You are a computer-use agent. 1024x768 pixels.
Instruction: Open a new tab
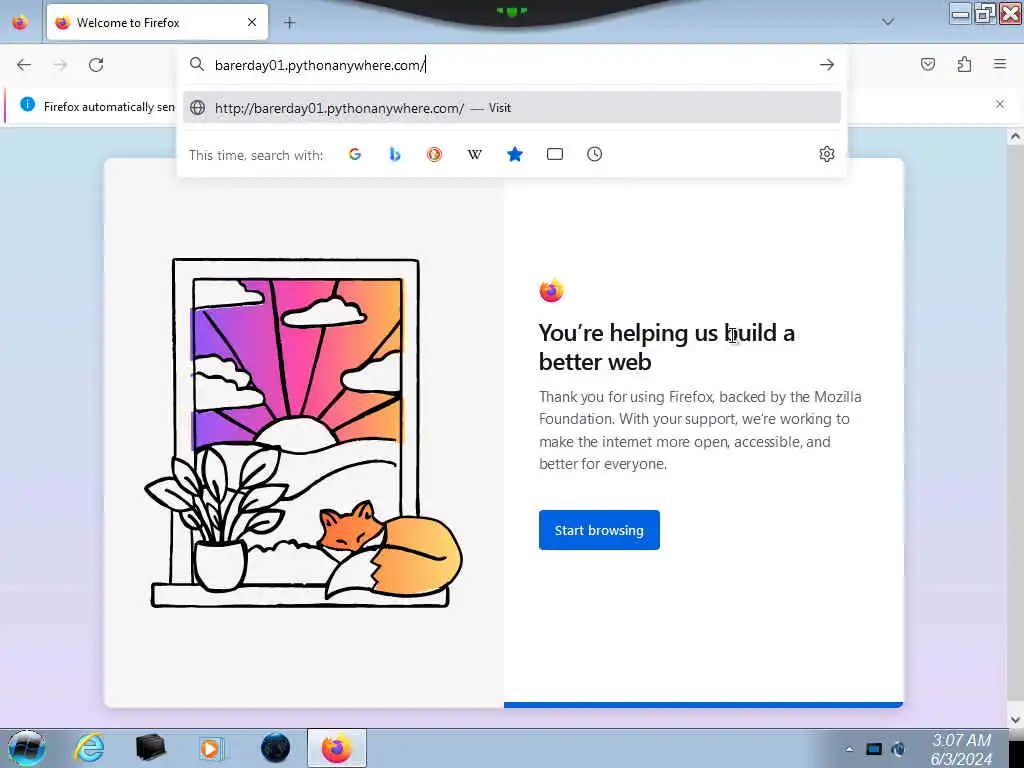click(290, 23)
